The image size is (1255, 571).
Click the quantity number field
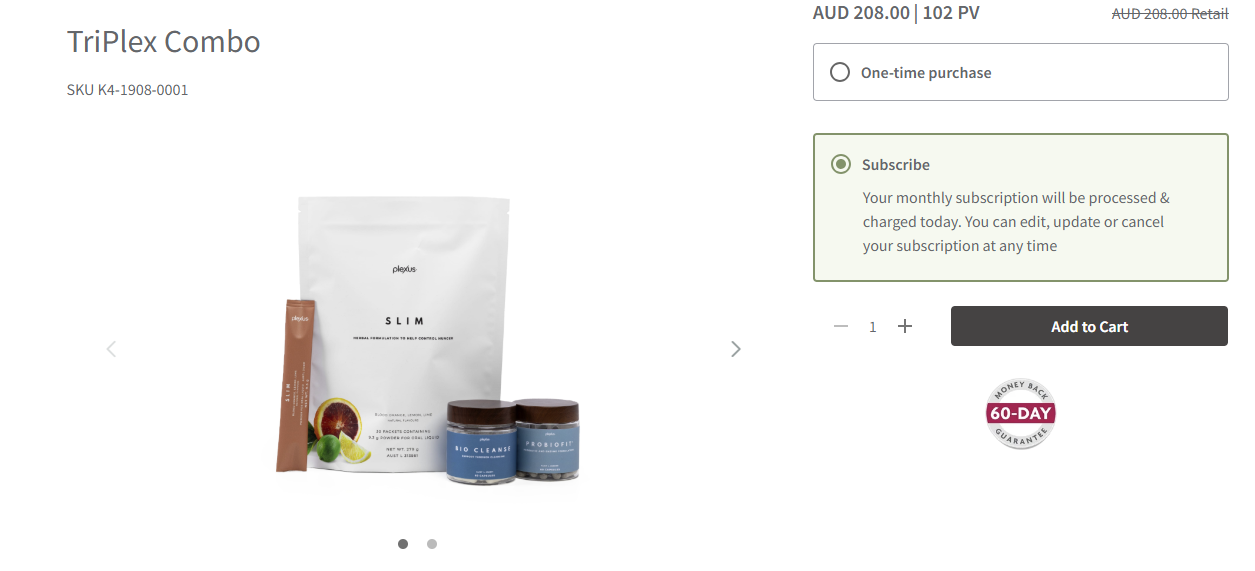(x=873, y=327)
